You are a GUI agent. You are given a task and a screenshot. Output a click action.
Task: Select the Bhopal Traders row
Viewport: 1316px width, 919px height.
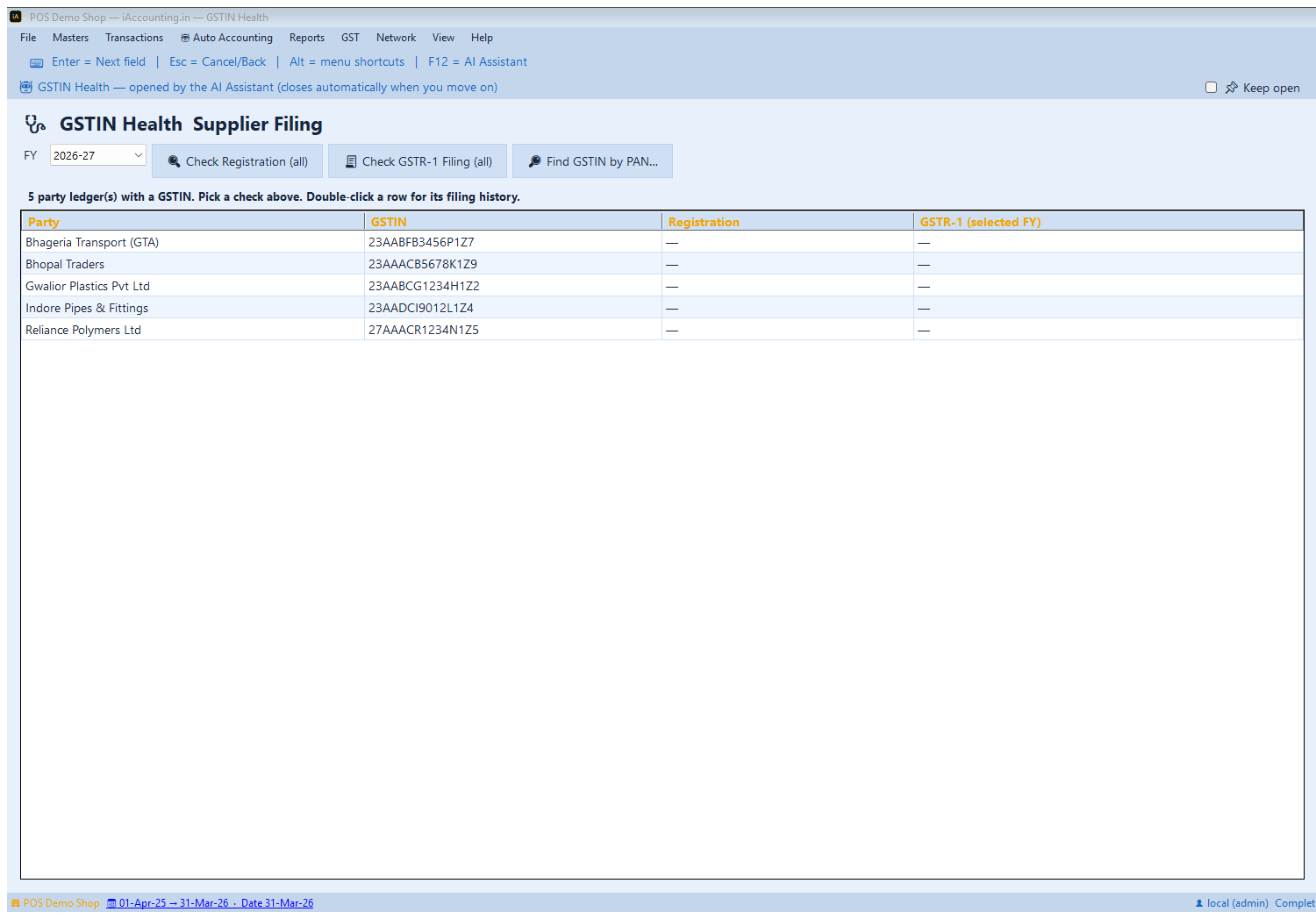pyautogui.click(x=662, y=264)
